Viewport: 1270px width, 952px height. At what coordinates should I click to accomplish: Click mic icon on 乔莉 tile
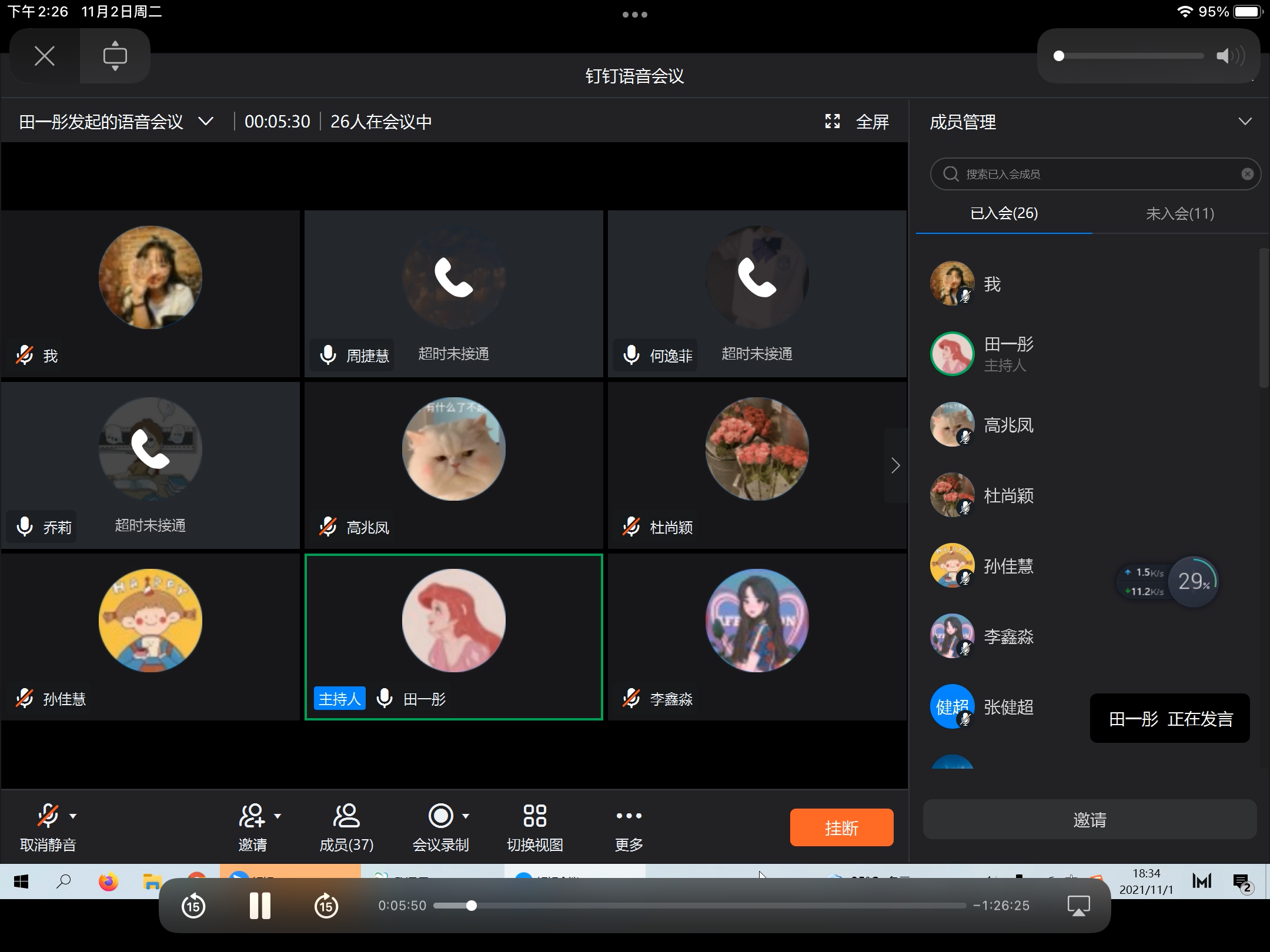pyautogui.click(x=25, y=527)
